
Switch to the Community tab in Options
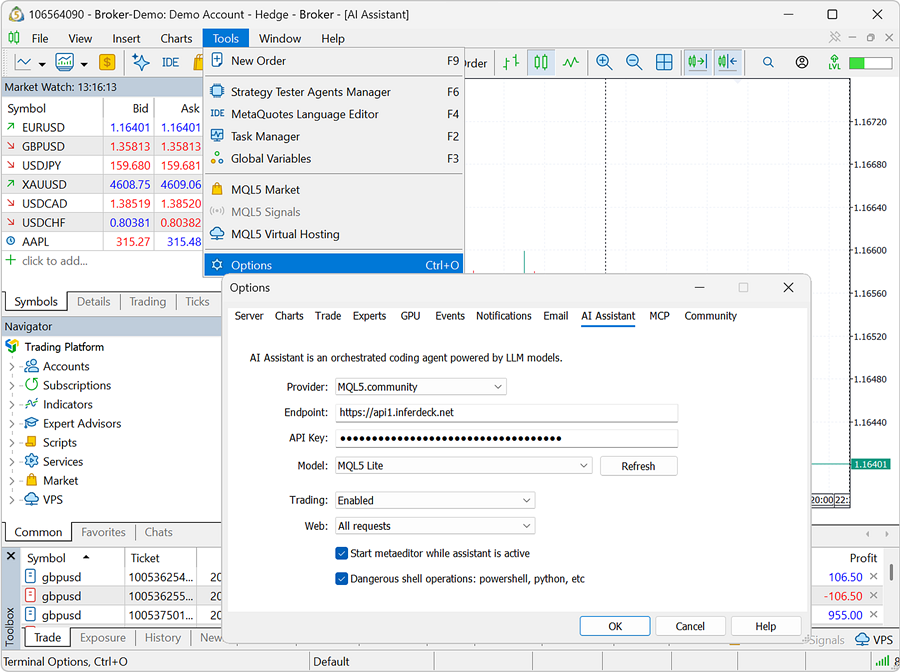point(710,316)
